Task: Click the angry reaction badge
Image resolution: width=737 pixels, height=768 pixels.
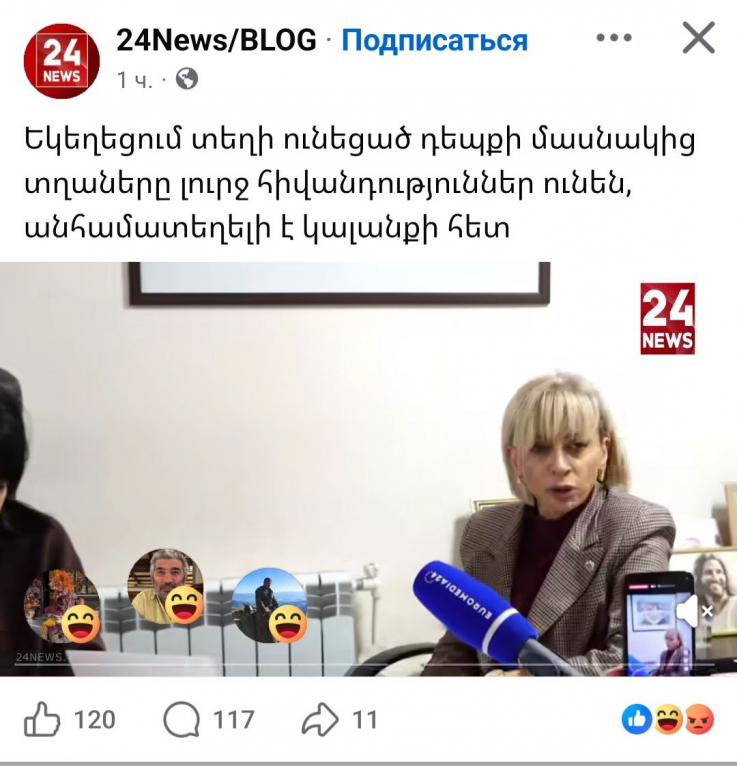Action: 699,720
